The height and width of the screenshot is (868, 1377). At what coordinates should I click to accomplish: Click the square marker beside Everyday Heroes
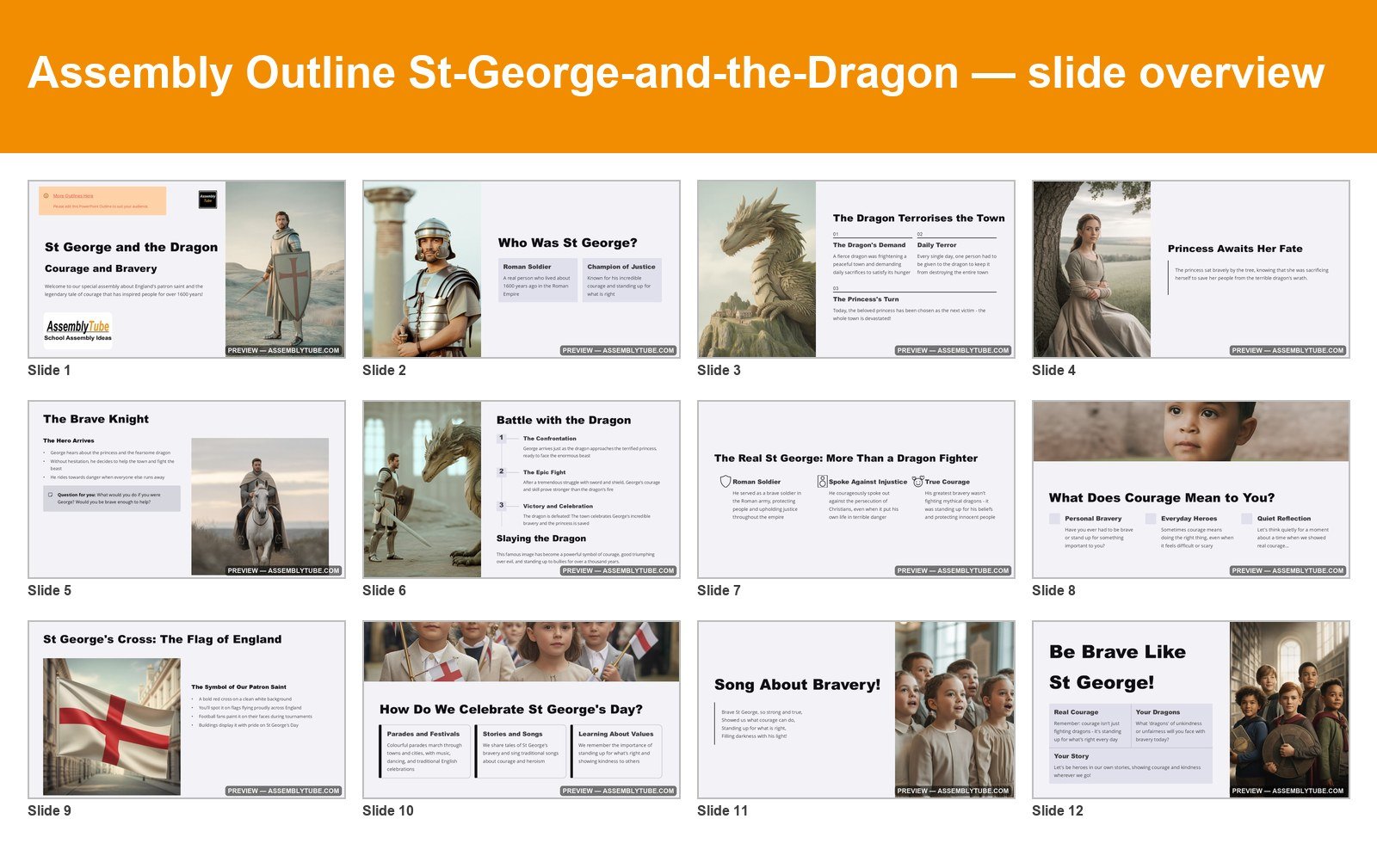[1151, 519]
